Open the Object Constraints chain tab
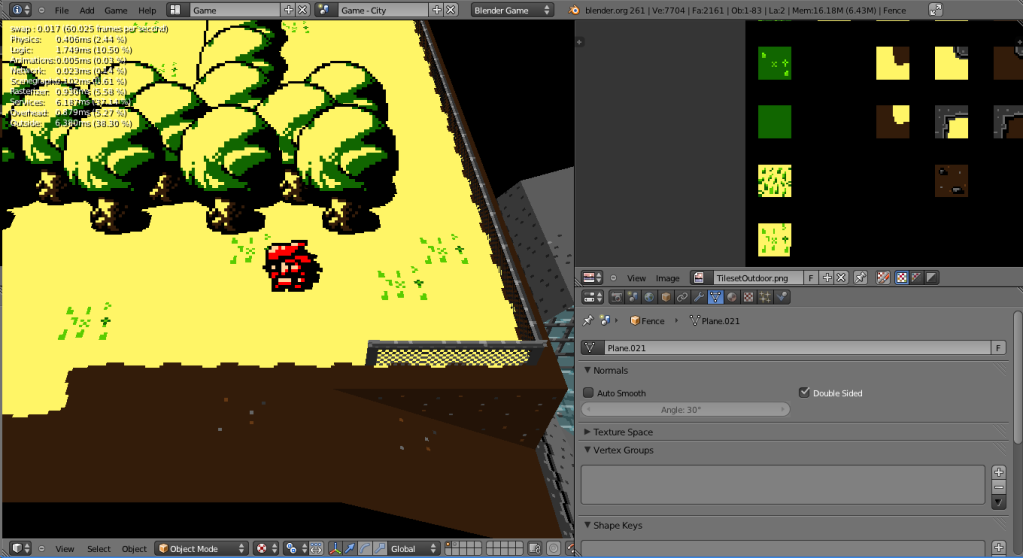 point(683,297)
